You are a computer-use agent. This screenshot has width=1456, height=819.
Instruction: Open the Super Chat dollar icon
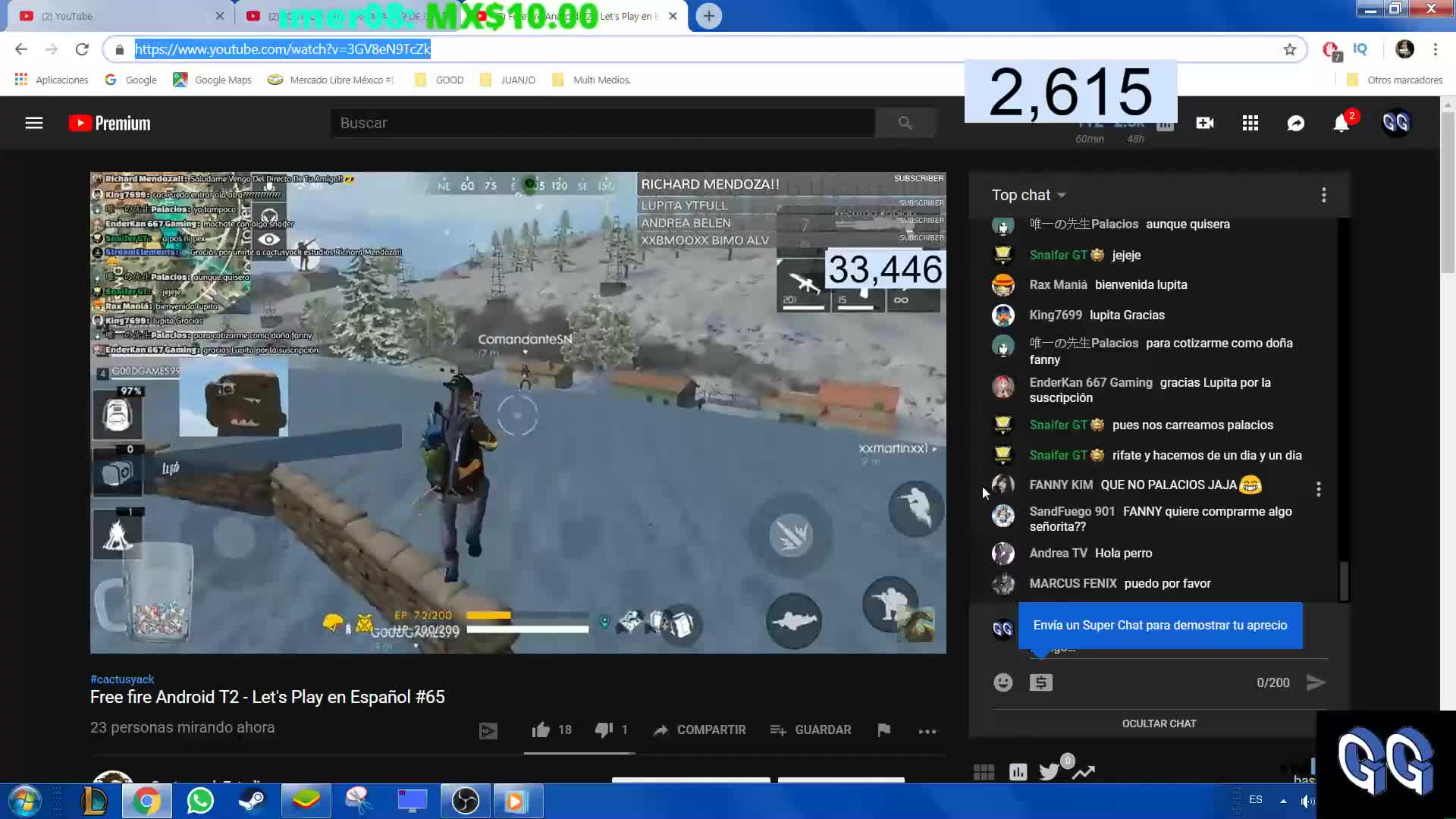pos(1041,682)
